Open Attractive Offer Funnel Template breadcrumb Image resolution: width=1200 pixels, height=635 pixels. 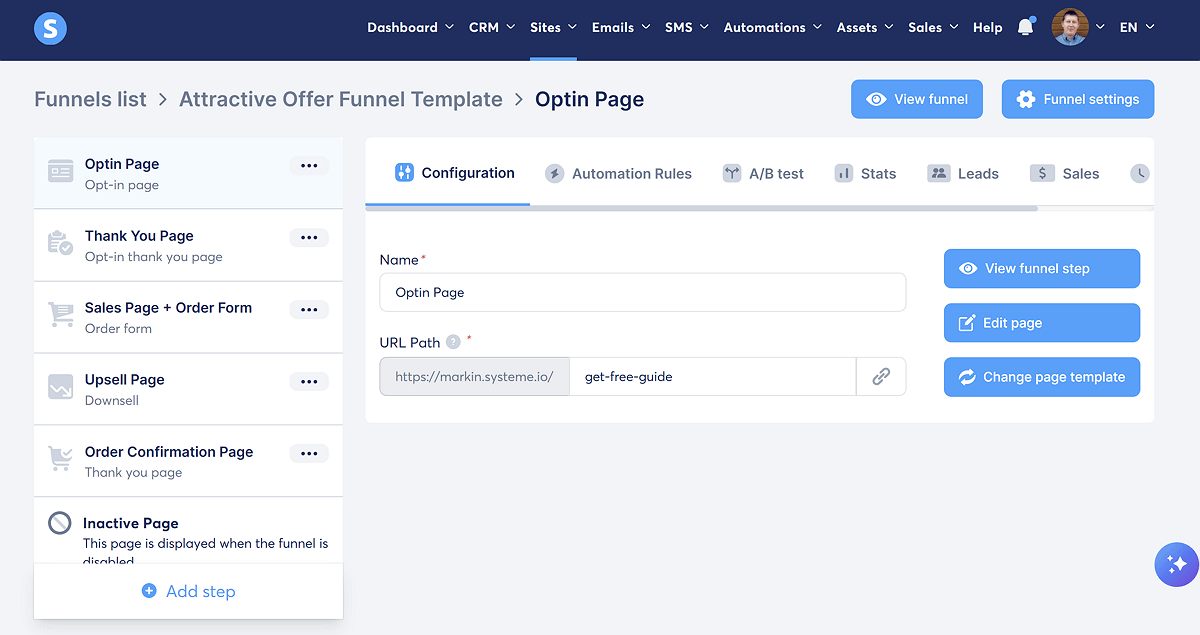(x=341, y=99)
